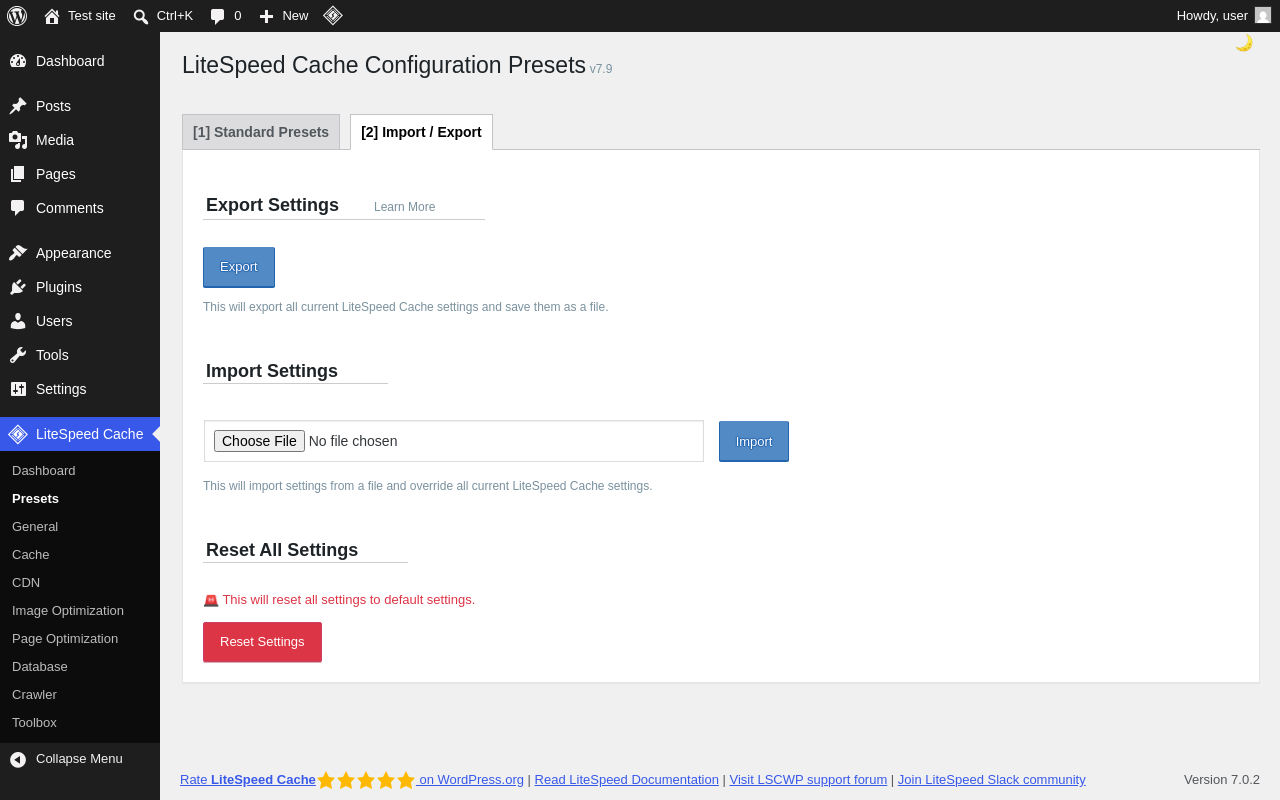This screenshot has height=800, width=1280.
Task: Visit LSCWP support forum link
Action: [x=808, y=780]
